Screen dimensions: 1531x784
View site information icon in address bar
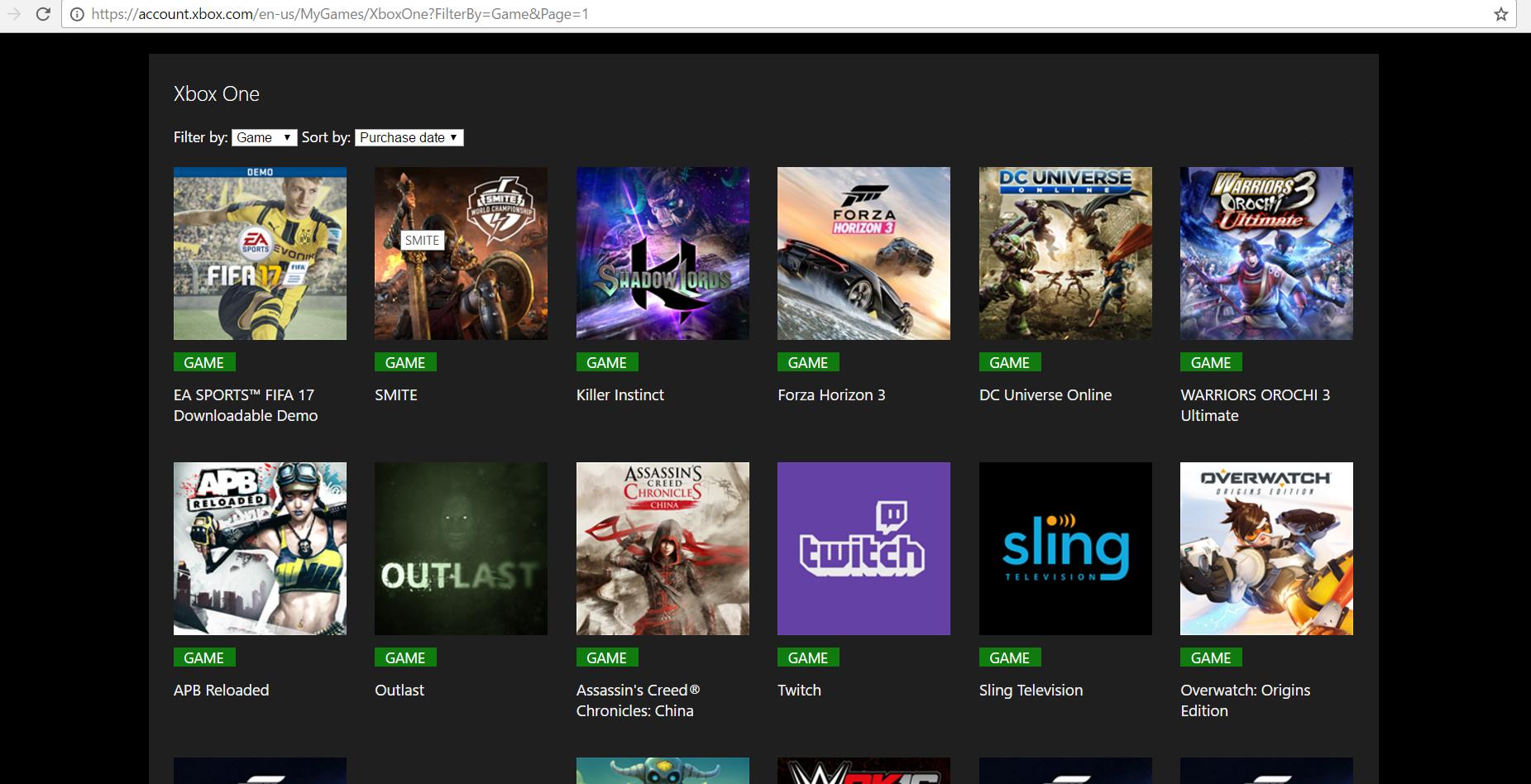77,14
